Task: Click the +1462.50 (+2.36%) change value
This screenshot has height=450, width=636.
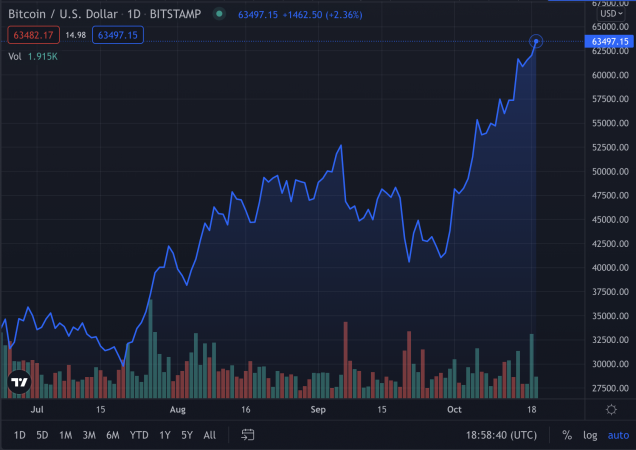Action: (x=322, y=15)
